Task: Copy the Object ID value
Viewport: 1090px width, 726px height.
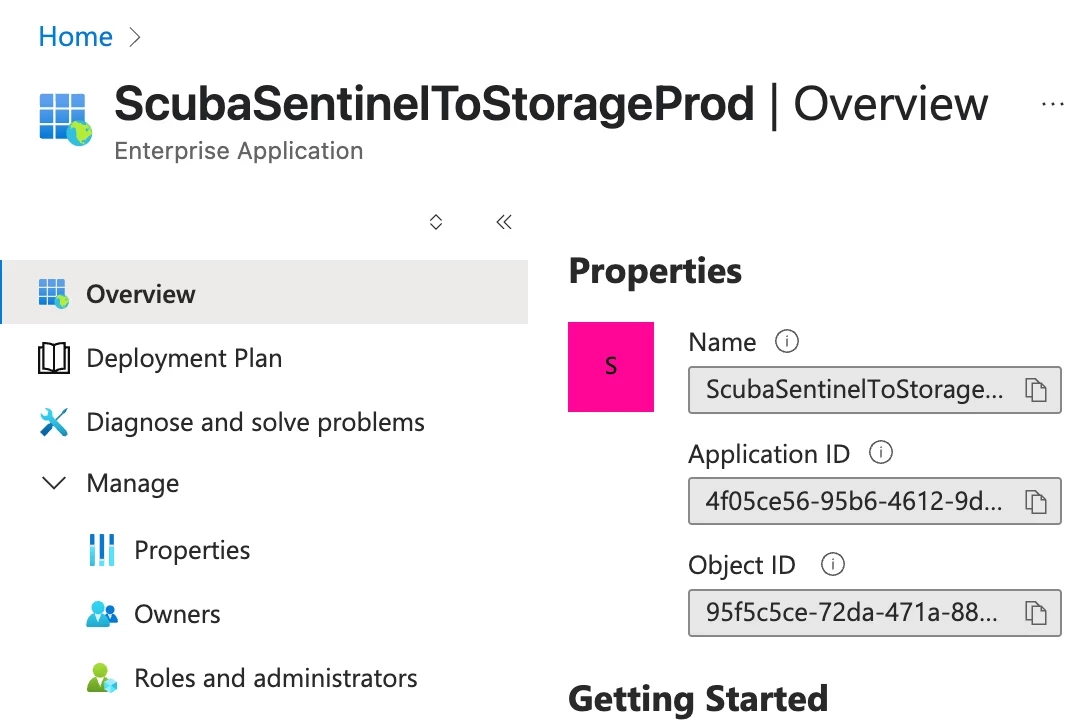Action: pyautogui.click(x=1036, y=612)
